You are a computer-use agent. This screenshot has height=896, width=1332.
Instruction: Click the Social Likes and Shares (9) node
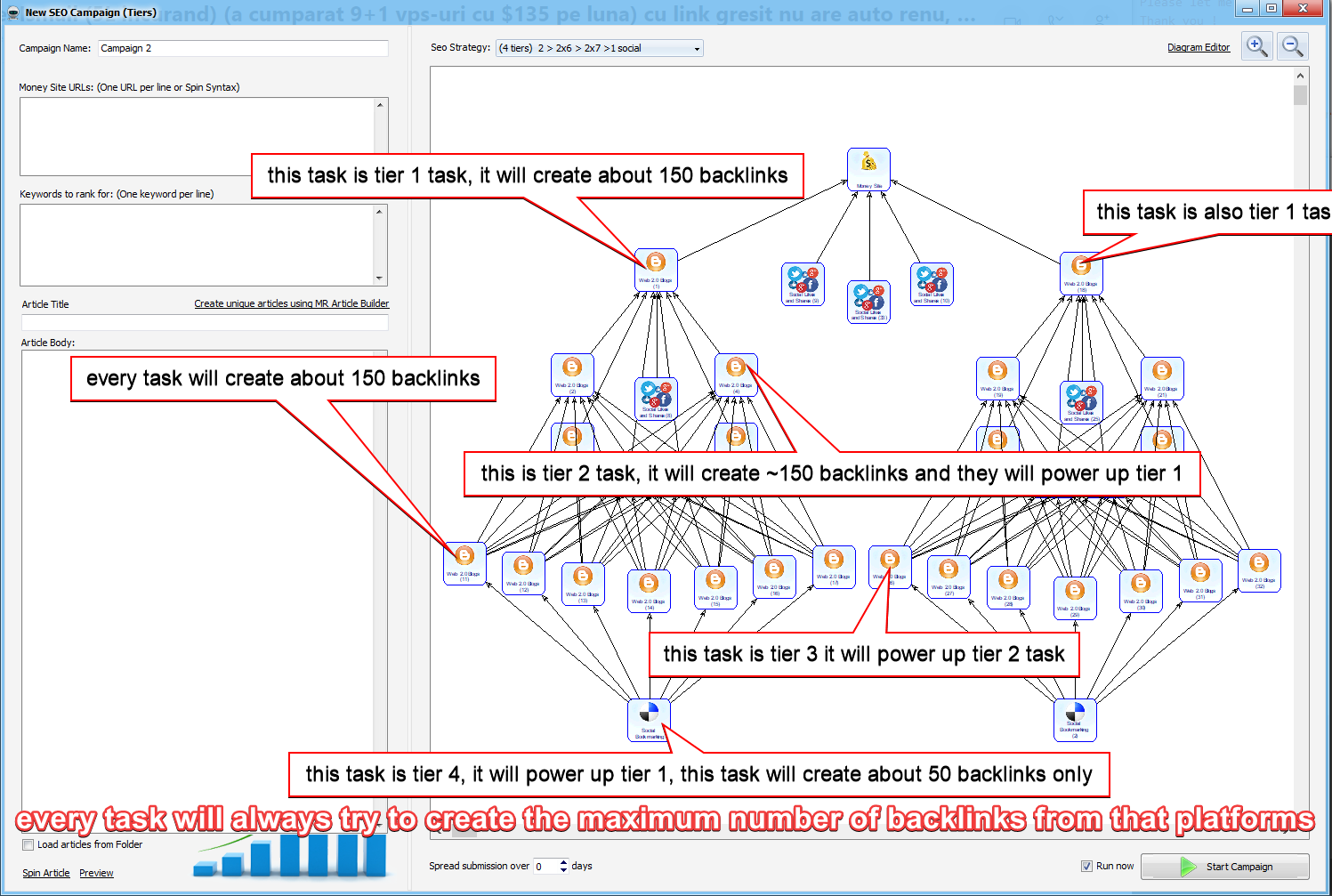[x=803, y=285]
